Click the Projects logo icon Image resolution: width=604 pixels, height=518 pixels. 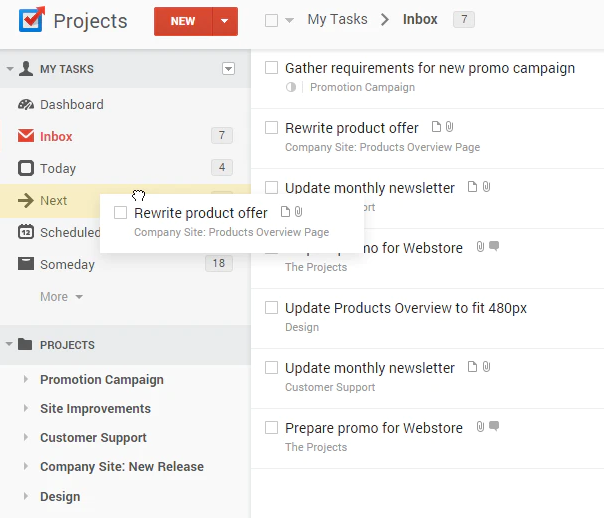[x=31, y=20]
